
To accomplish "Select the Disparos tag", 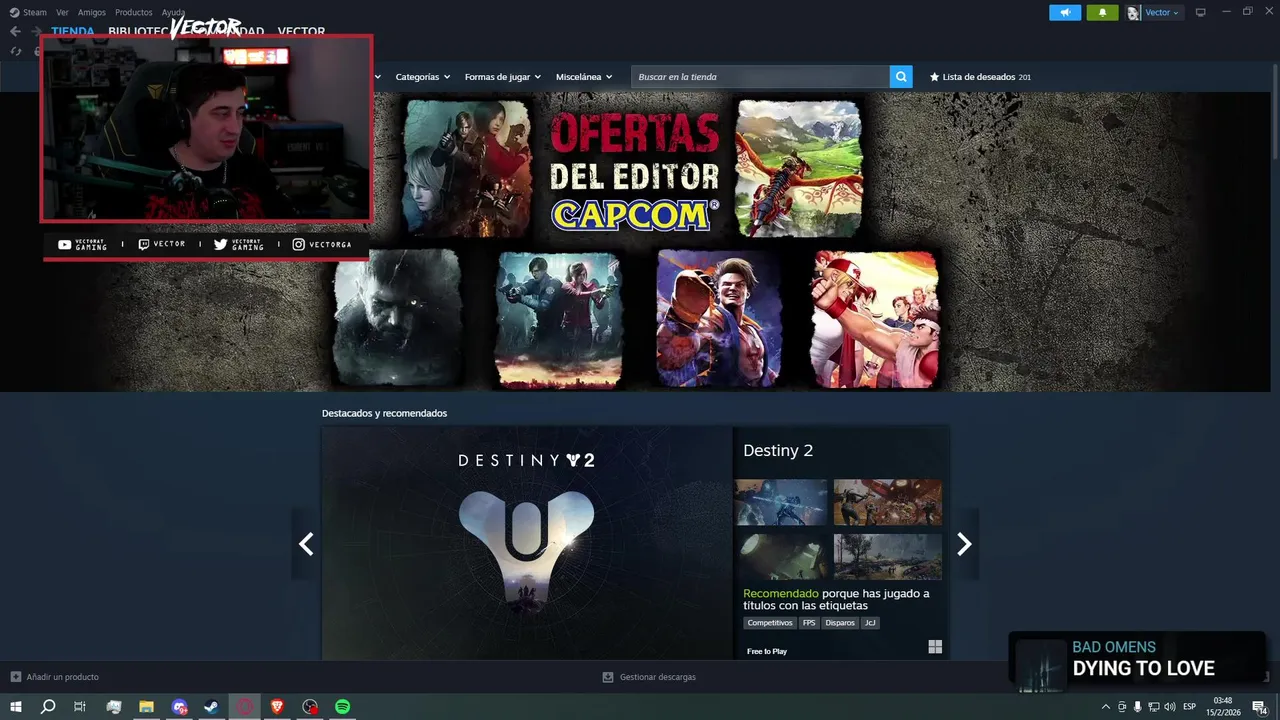I will click(840, 623).
